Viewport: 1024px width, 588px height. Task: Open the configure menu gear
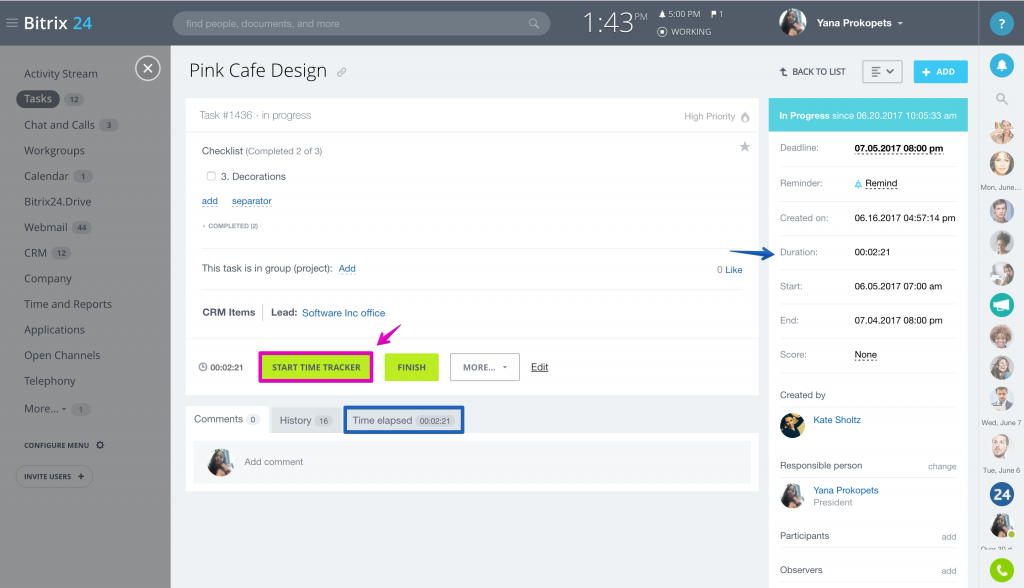point(100,445)
